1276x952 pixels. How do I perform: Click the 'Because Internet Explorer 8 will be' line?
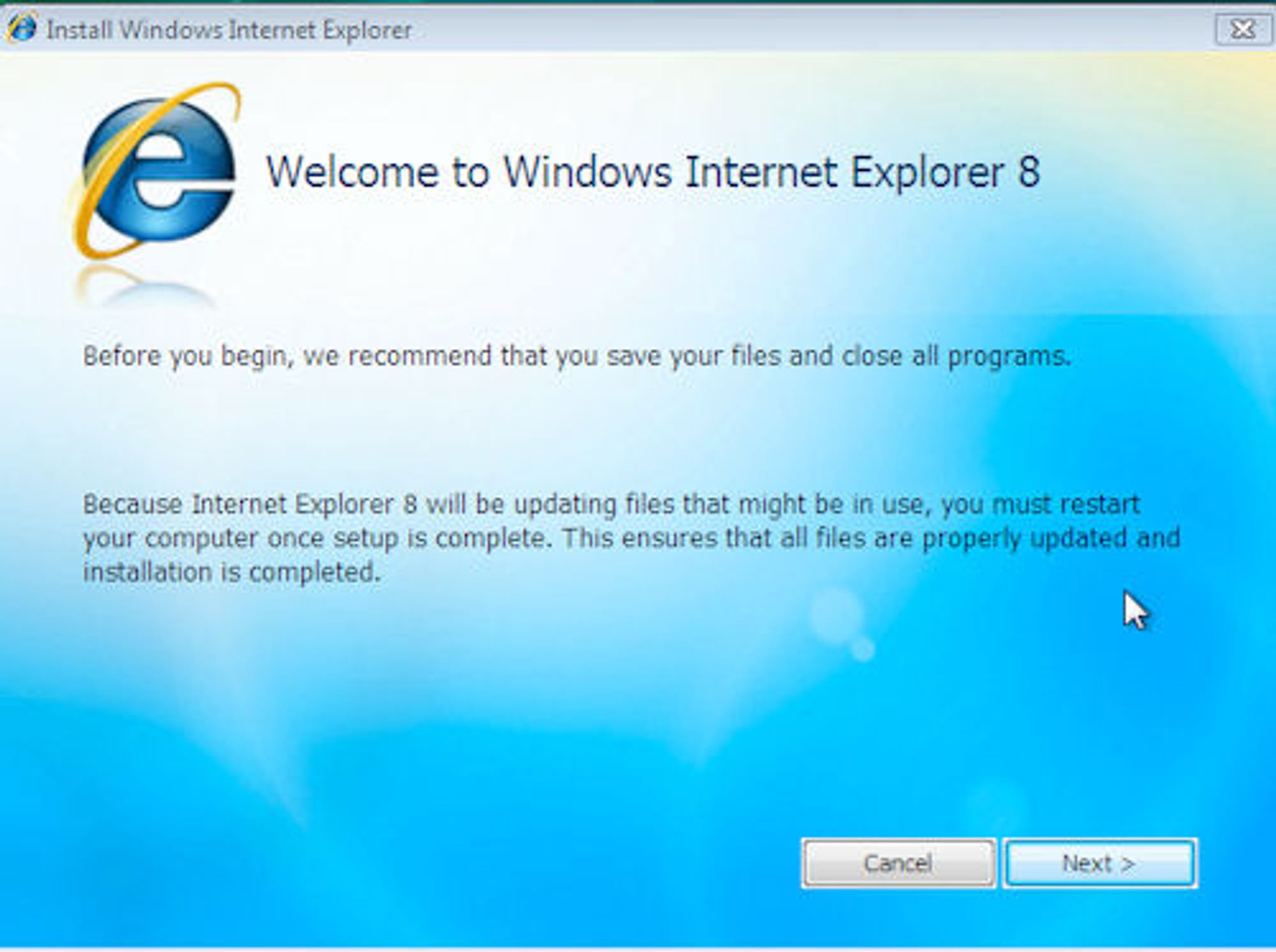click(611, 505)
